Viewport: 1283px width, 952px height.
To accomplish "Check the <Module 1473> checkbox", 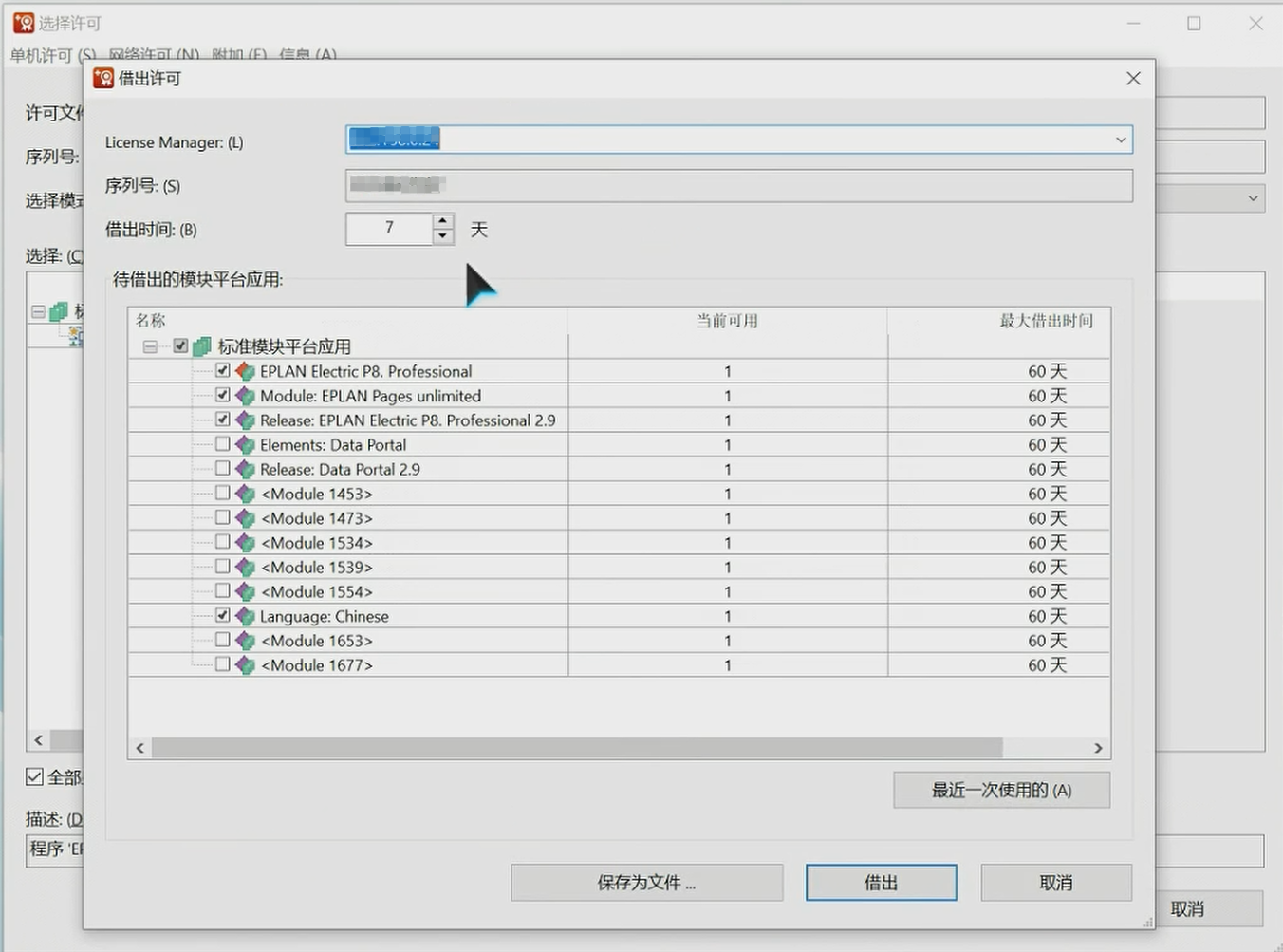I will click(x=223, y=517).
